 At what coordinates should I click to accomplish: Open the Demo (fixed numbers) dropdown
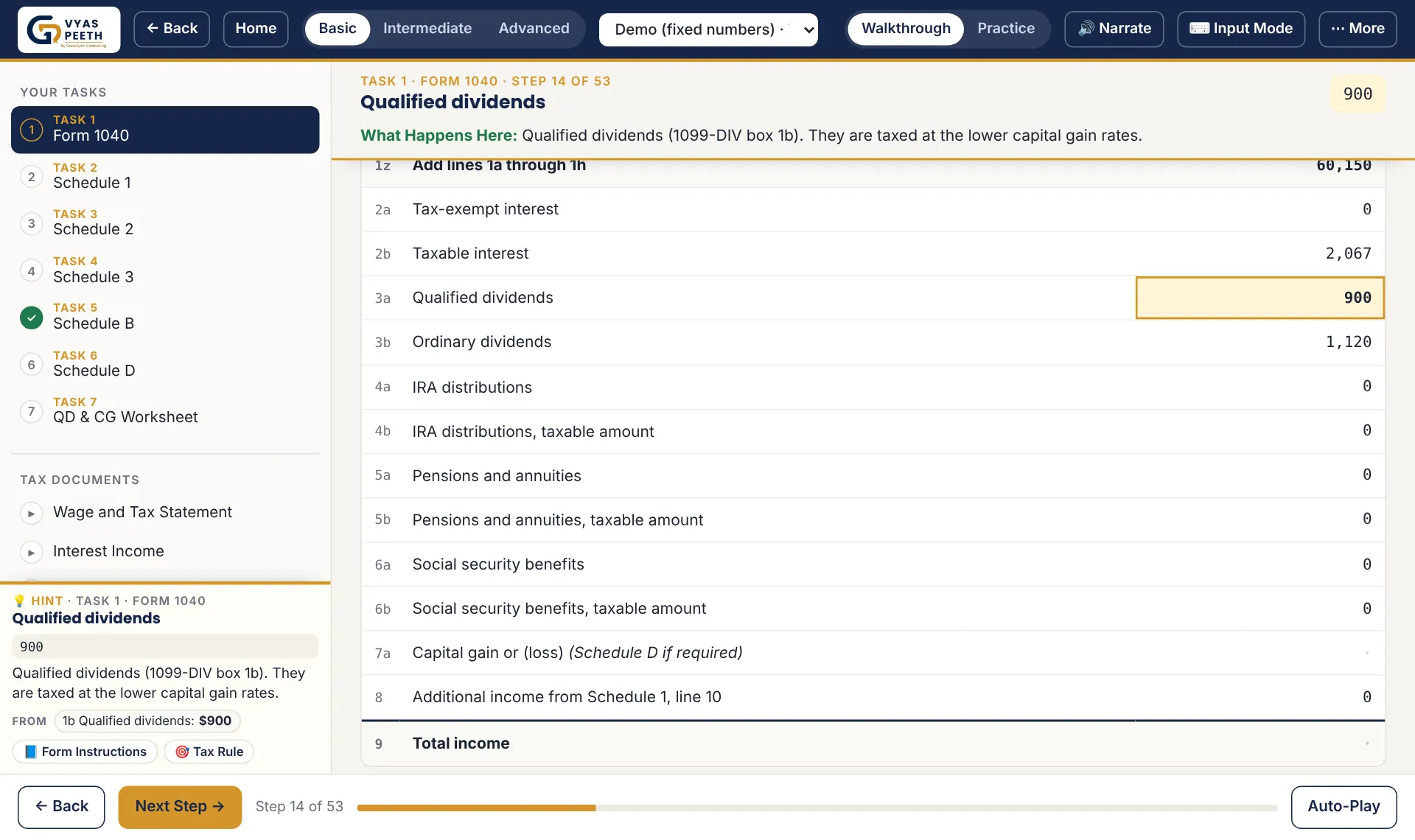[708, 29]
